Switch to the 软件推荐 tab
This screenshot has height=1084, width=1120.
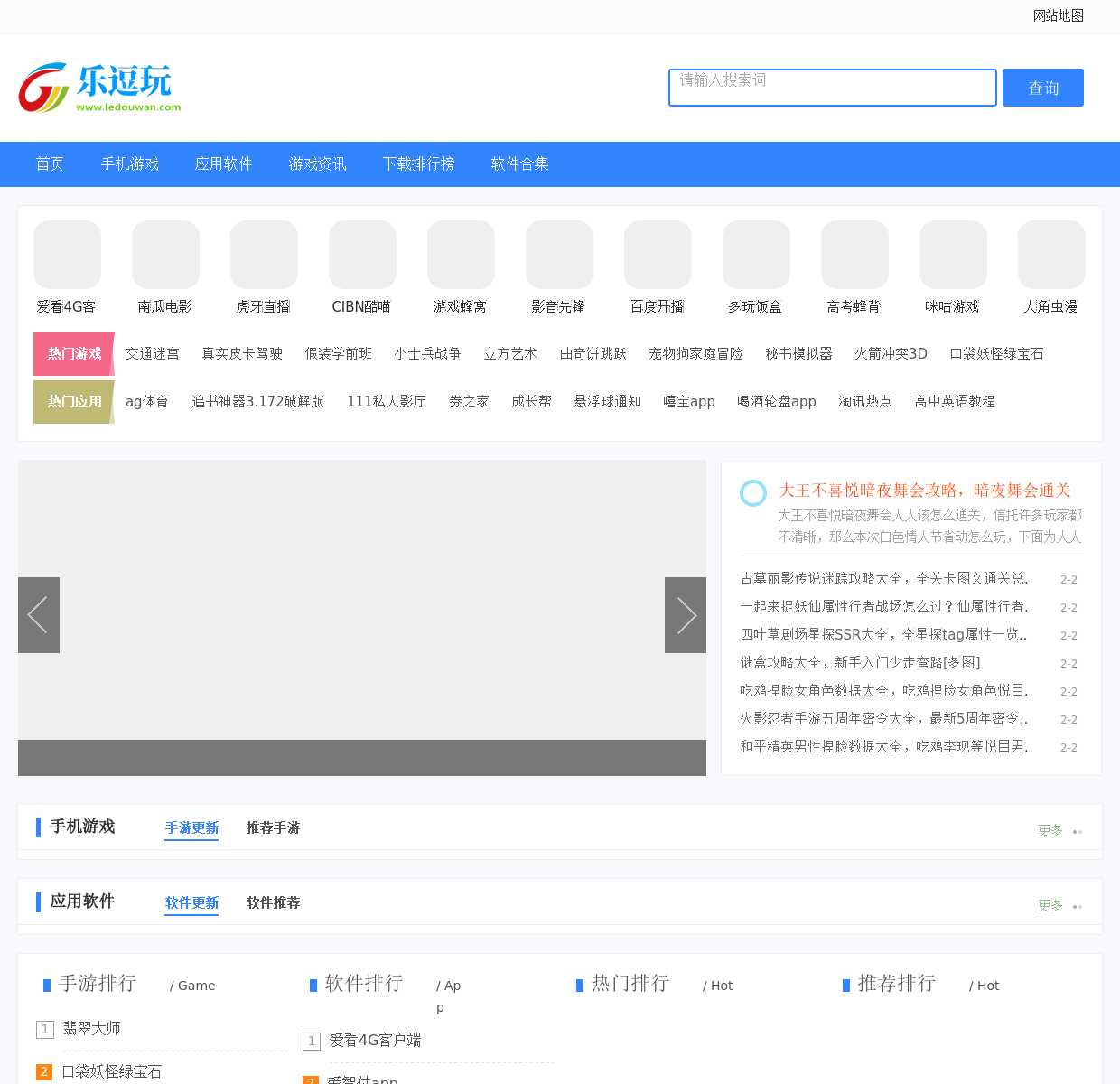pos(273,902)
